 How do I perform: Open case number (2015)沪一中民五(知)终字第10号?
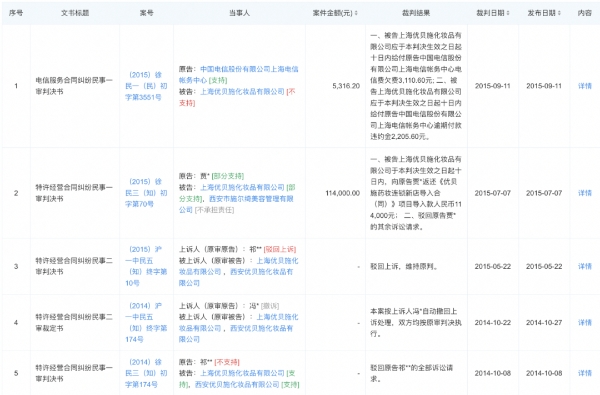tap(146, 266)
